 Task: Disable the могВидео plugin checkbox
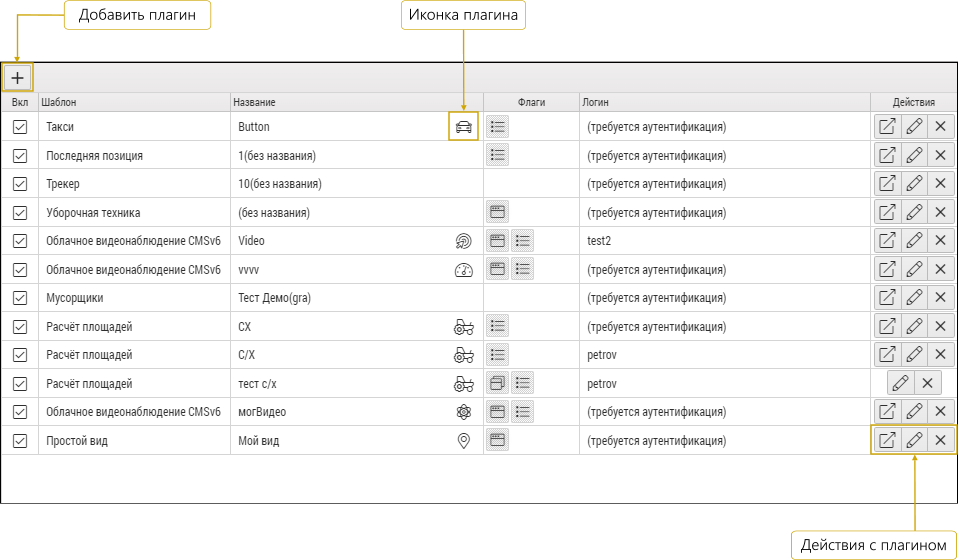[20, 412]
